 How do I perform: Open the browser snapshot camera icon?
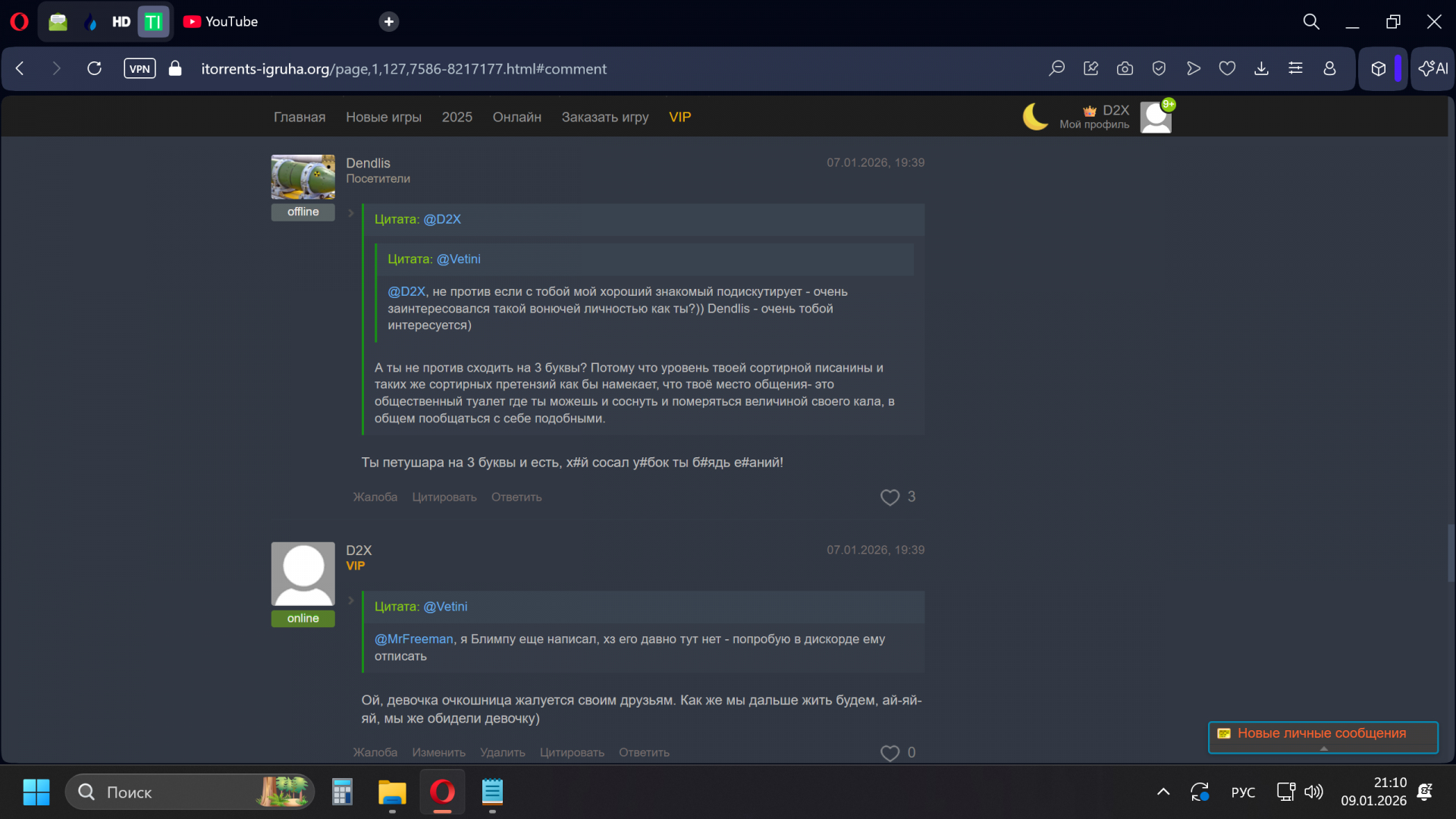click(1125, 69)
